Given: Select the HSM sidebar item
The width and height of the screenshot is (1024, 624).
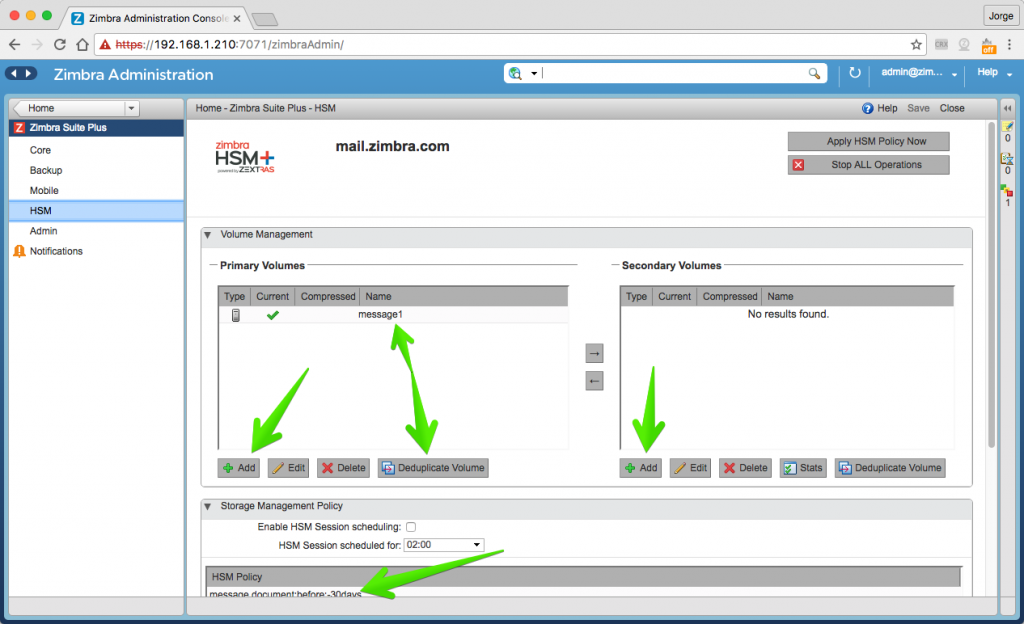Looking at the screenshot, I should pos(96,211).
